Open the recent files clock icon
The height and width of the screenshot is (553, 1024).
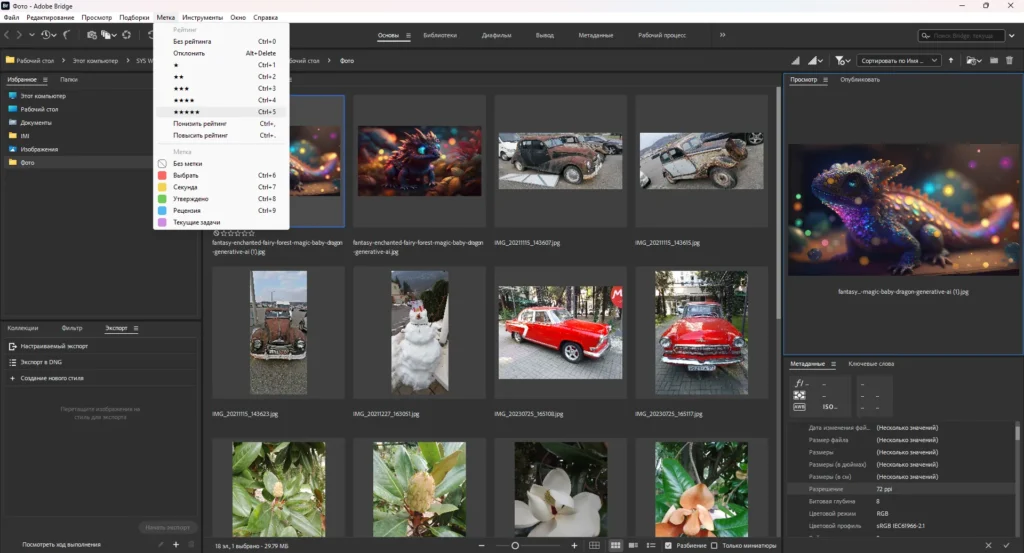(x=46, y=35)
